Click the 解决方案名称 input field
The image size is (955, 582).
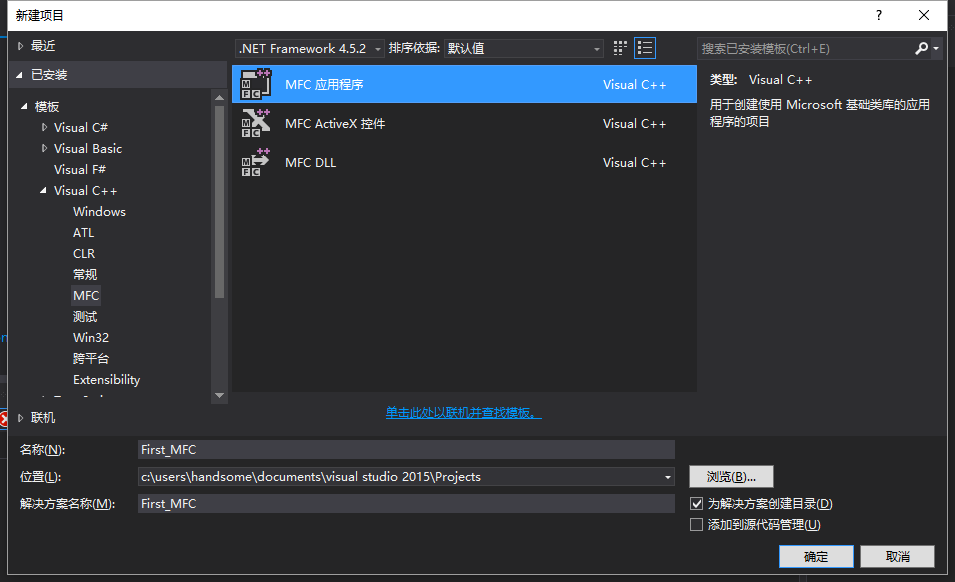pos(406,503)
